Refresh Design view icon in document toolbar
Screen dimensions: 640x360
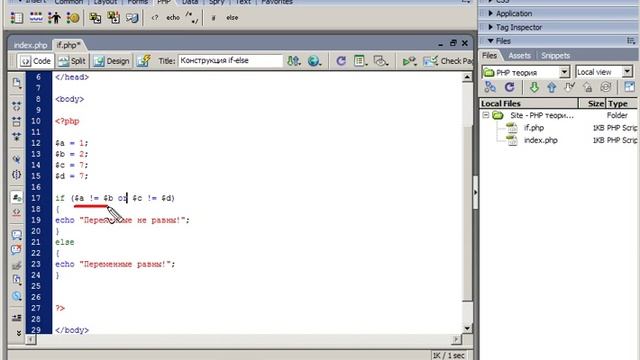[341, 61]
